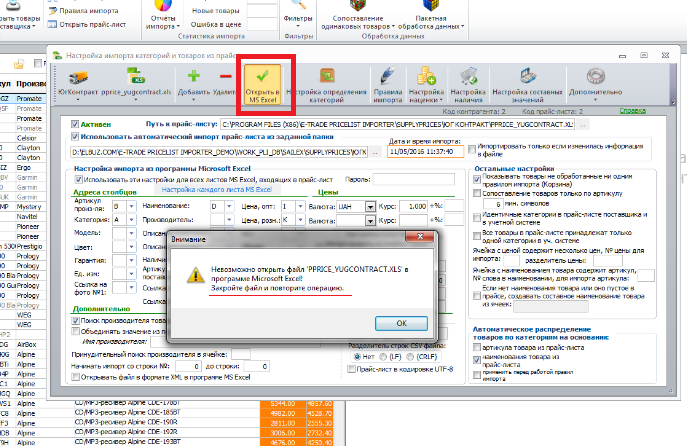Open Производитель column dropdown

[230, 219]
